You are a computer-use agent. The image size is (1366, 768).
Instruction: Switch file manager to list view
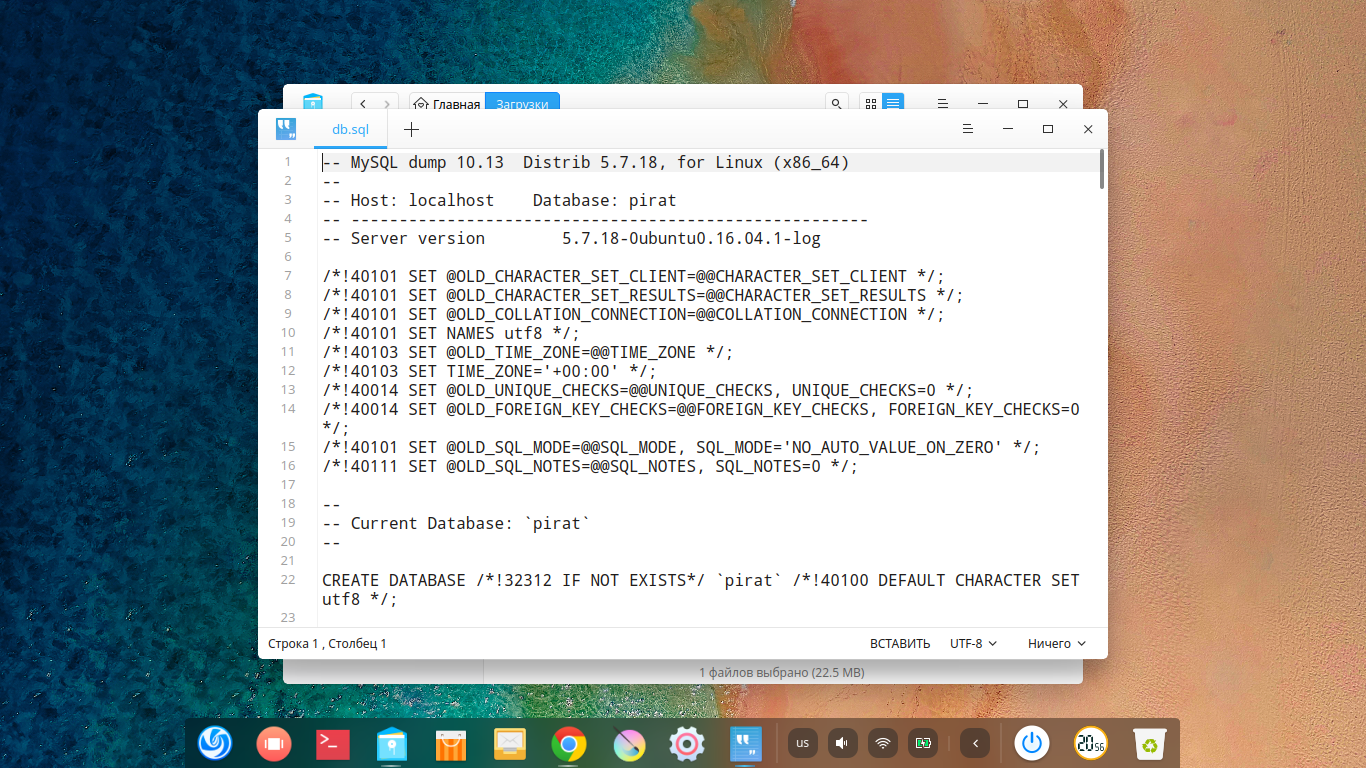pyautogui.click(x=893, y=103)
